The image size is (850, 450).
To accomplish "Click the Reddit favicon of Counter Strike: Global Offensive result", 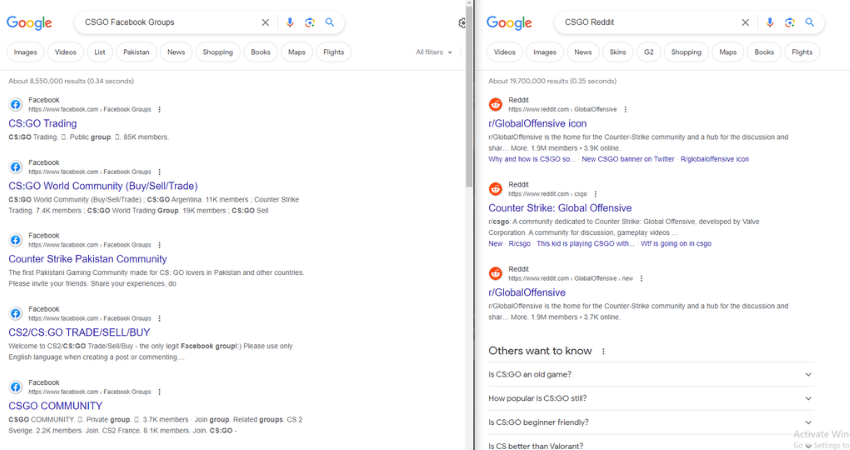I will [495, 189].
